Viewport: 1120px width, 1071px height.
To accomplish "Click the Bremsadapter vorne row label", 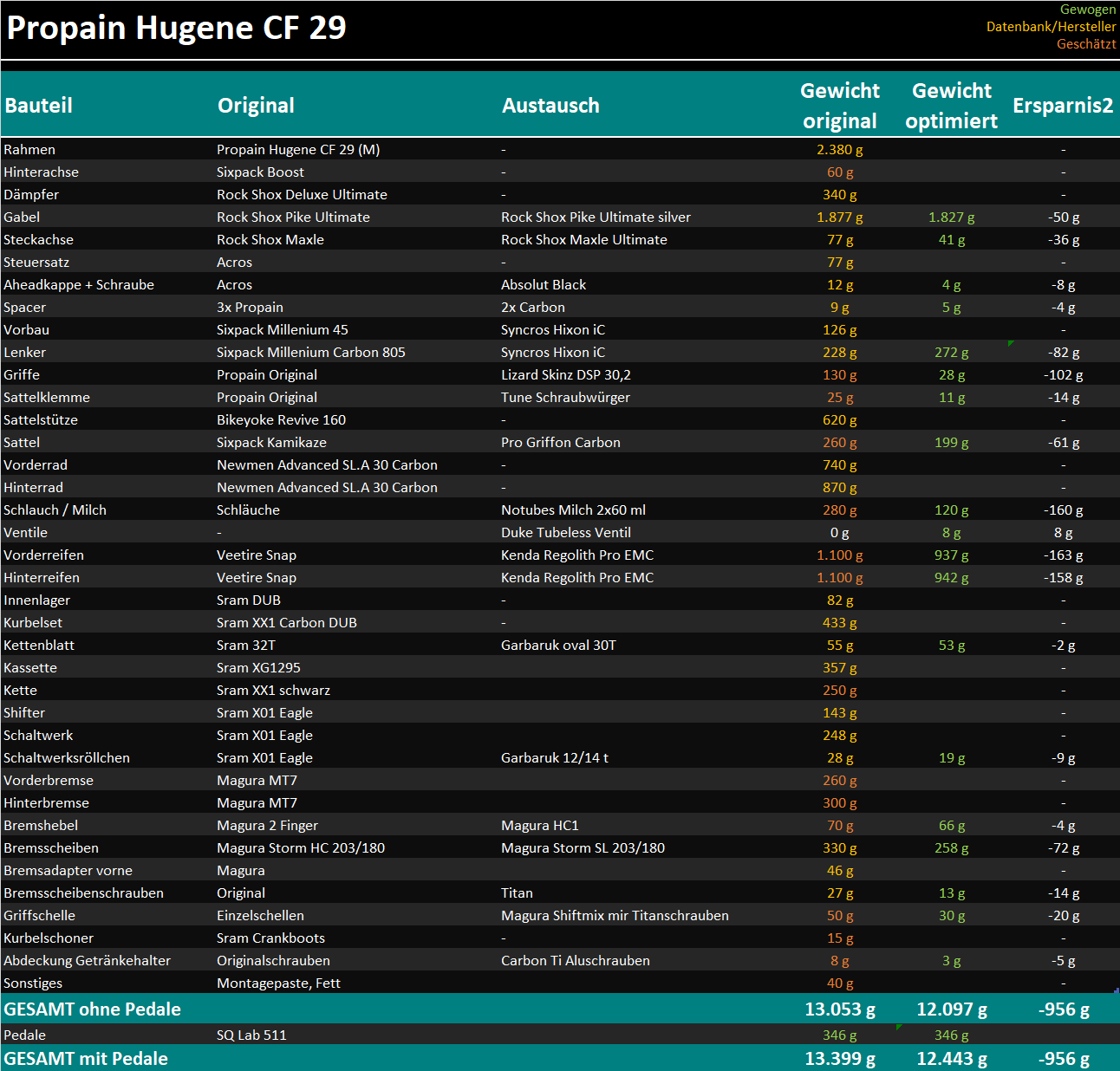I will (x=68, y=871).
